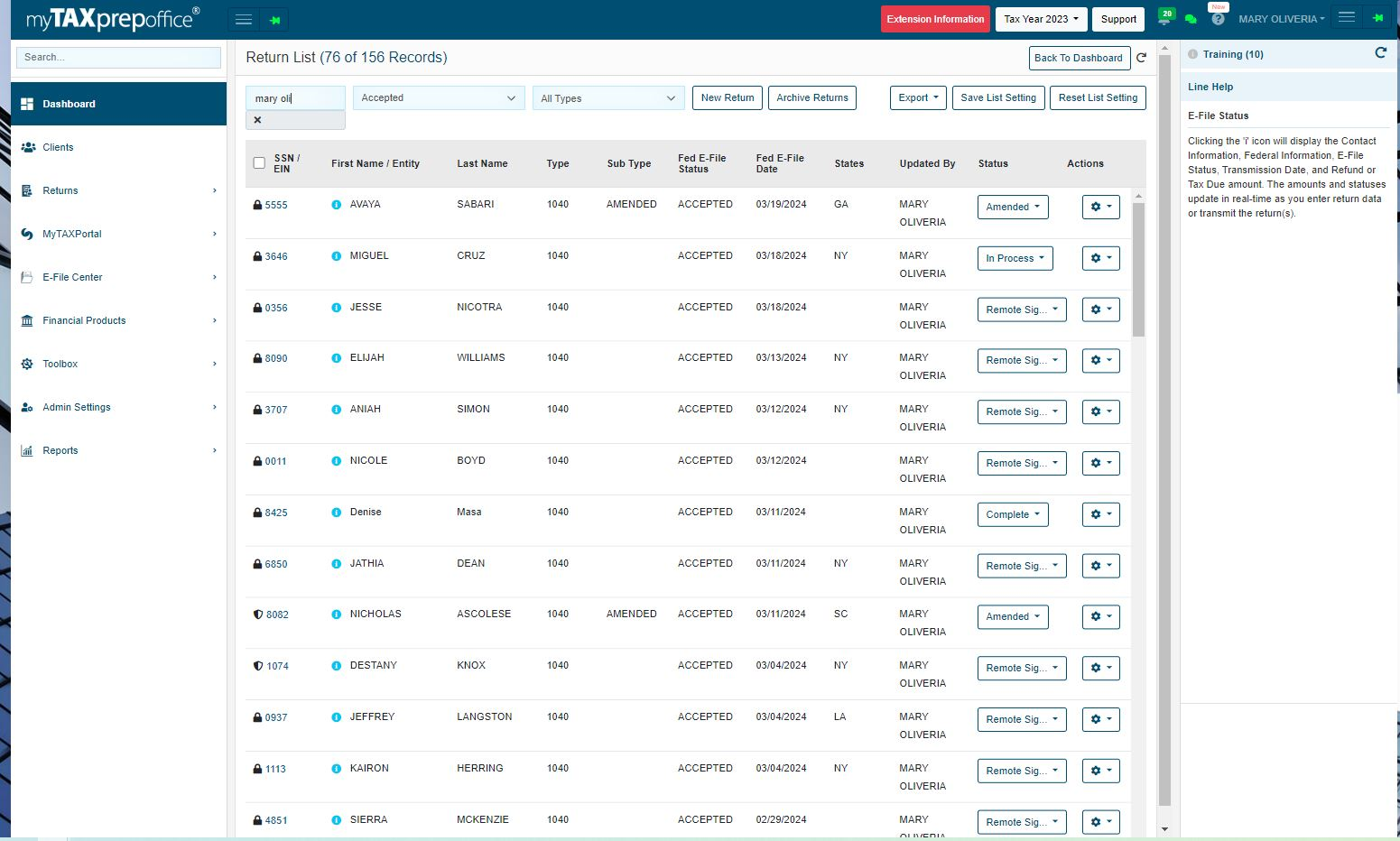Viewport: 1400px width, 841px height.
Task: Click the sidebar Search field
Action: [x=118, y=57]
